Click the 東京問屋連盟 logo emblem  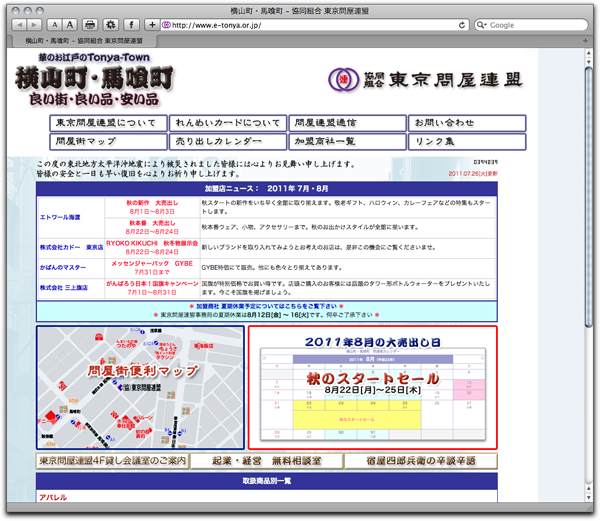point(343,80)
